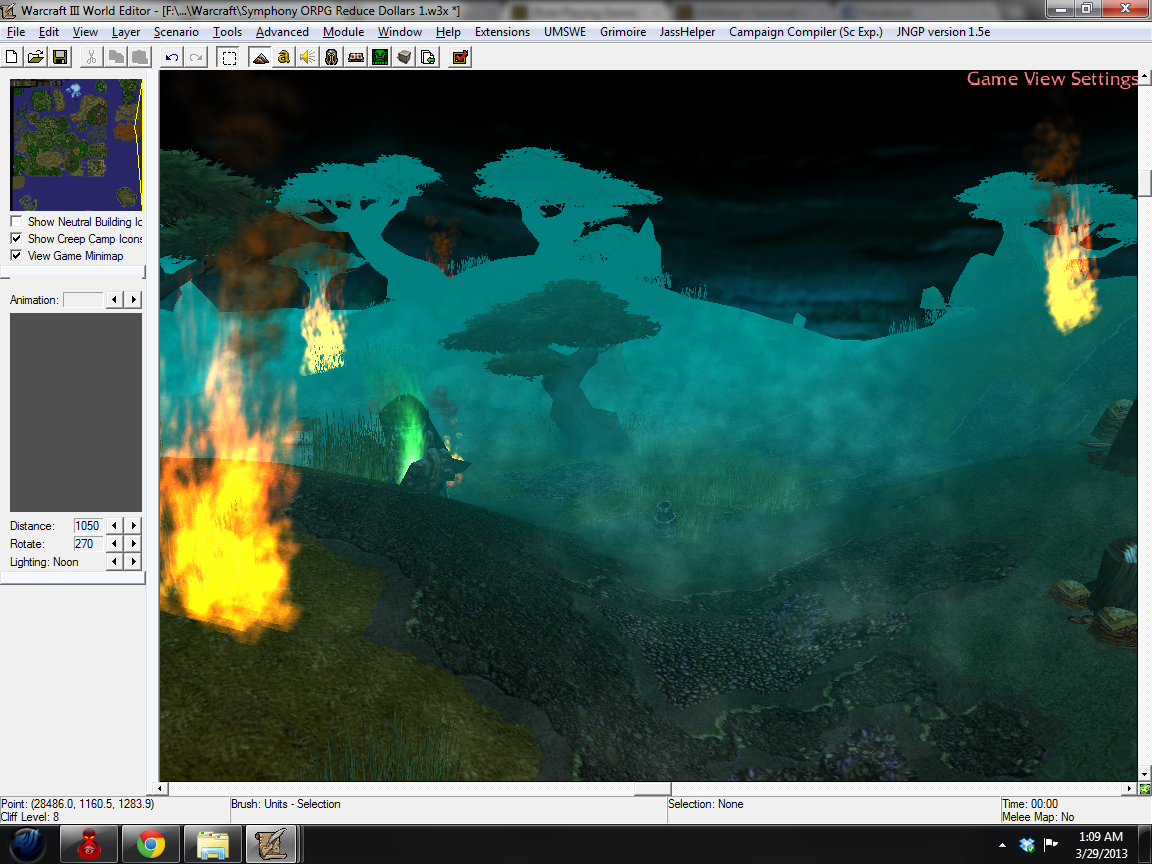Open Campaign Compiler (Sc Exp.) menu
The width and height of the screenshot is (1152, 864).
[x=805, y=32]
